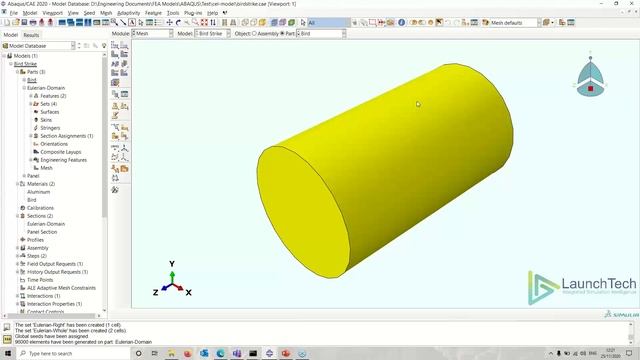Image resolution: width=640 pixels, height=360 pixels.
Task: Select the Part object radio button
Action: (282, 33)
